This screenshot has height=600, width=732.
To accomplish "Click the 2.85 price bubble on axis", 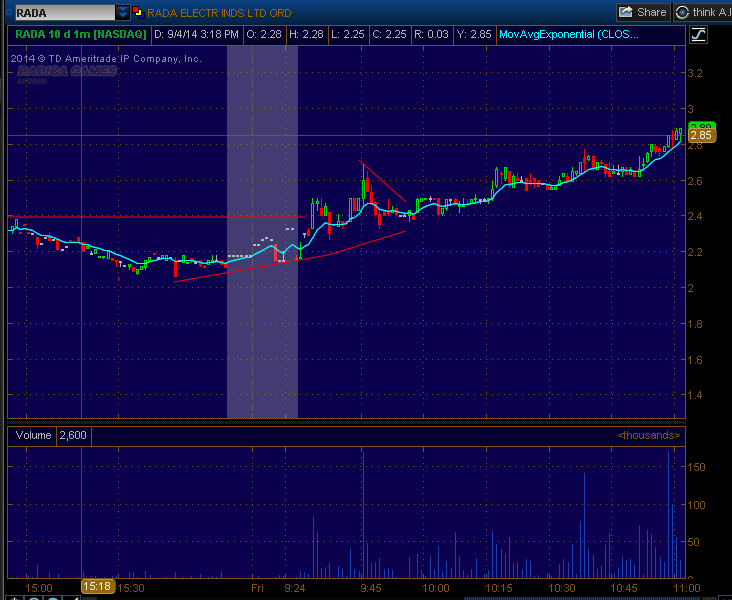I will pos(701,136).
